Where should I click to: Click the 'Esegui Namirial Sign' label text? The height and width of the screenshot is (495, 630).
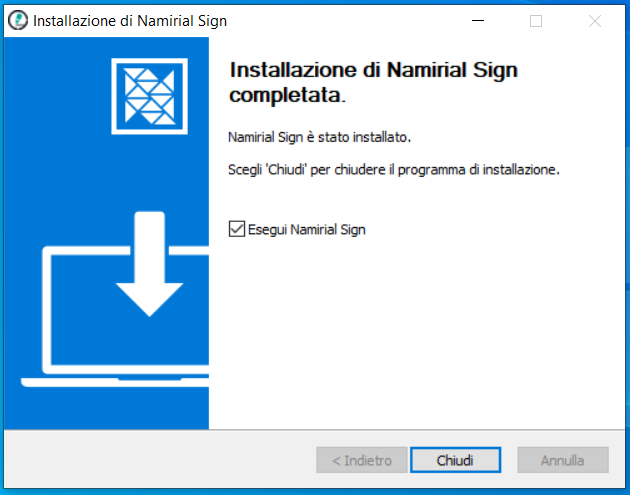[x=307, y=229]
